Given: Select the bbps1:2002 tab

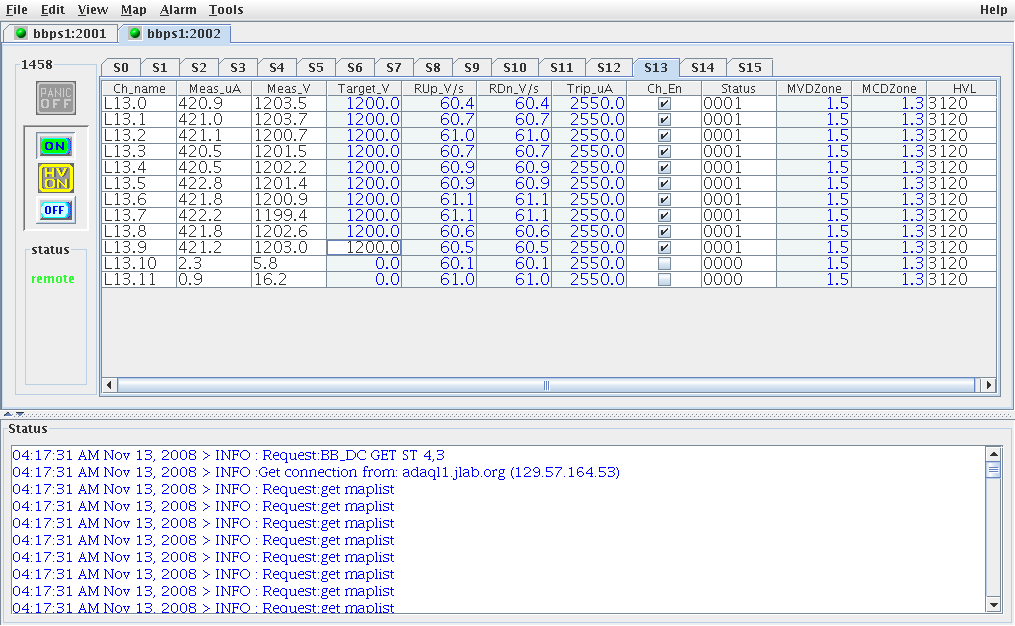Looking at the screenshot, I should pos(175,33).
